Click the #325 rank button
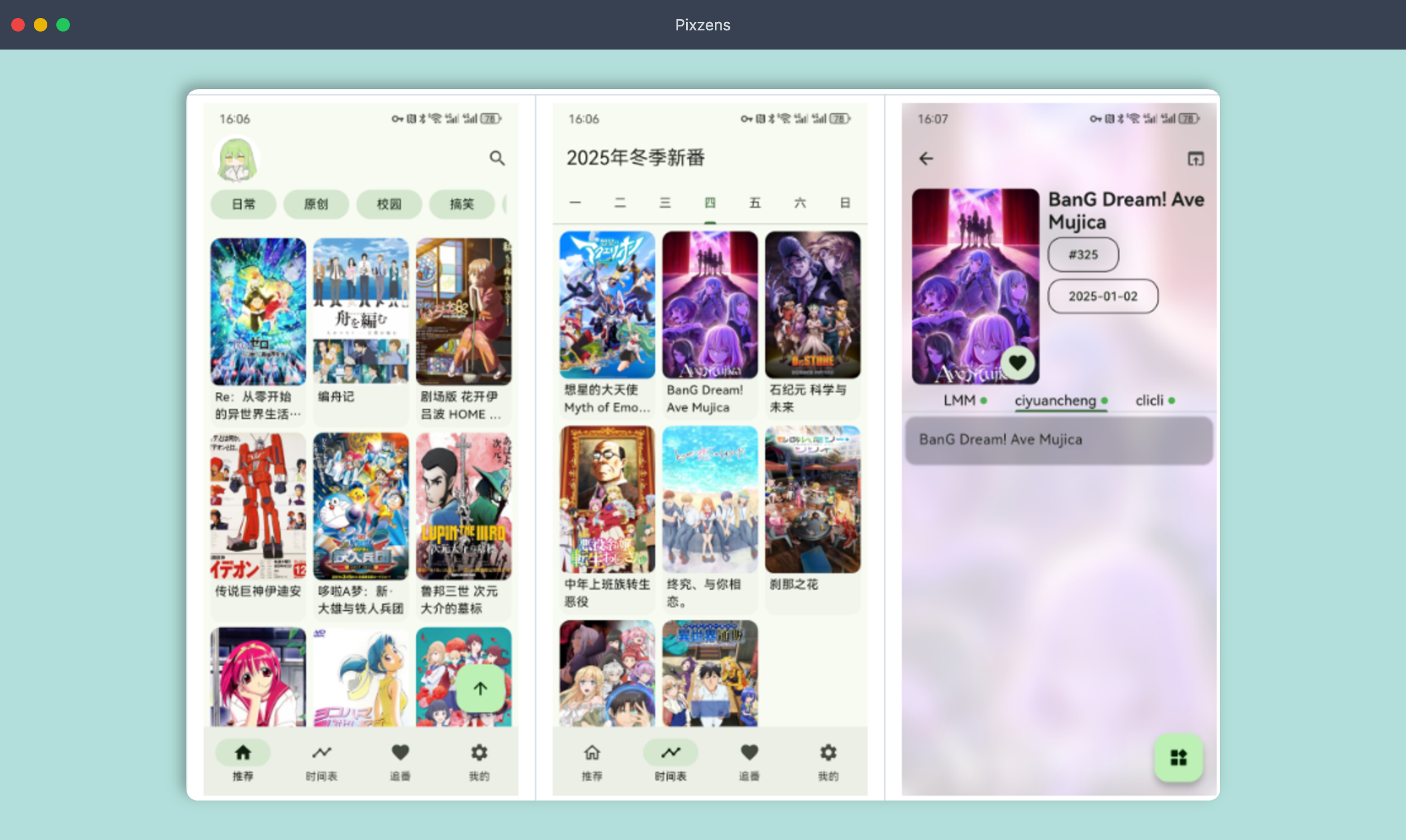This screenshot has width=1406, height=840. (x=1083, y=254)
